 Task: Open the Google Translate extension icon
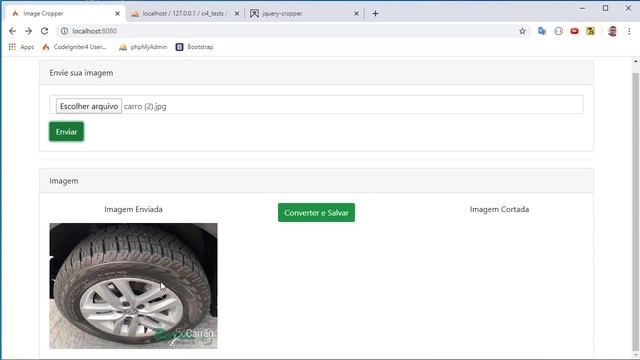pyautogui.click(x=542, y=31)
